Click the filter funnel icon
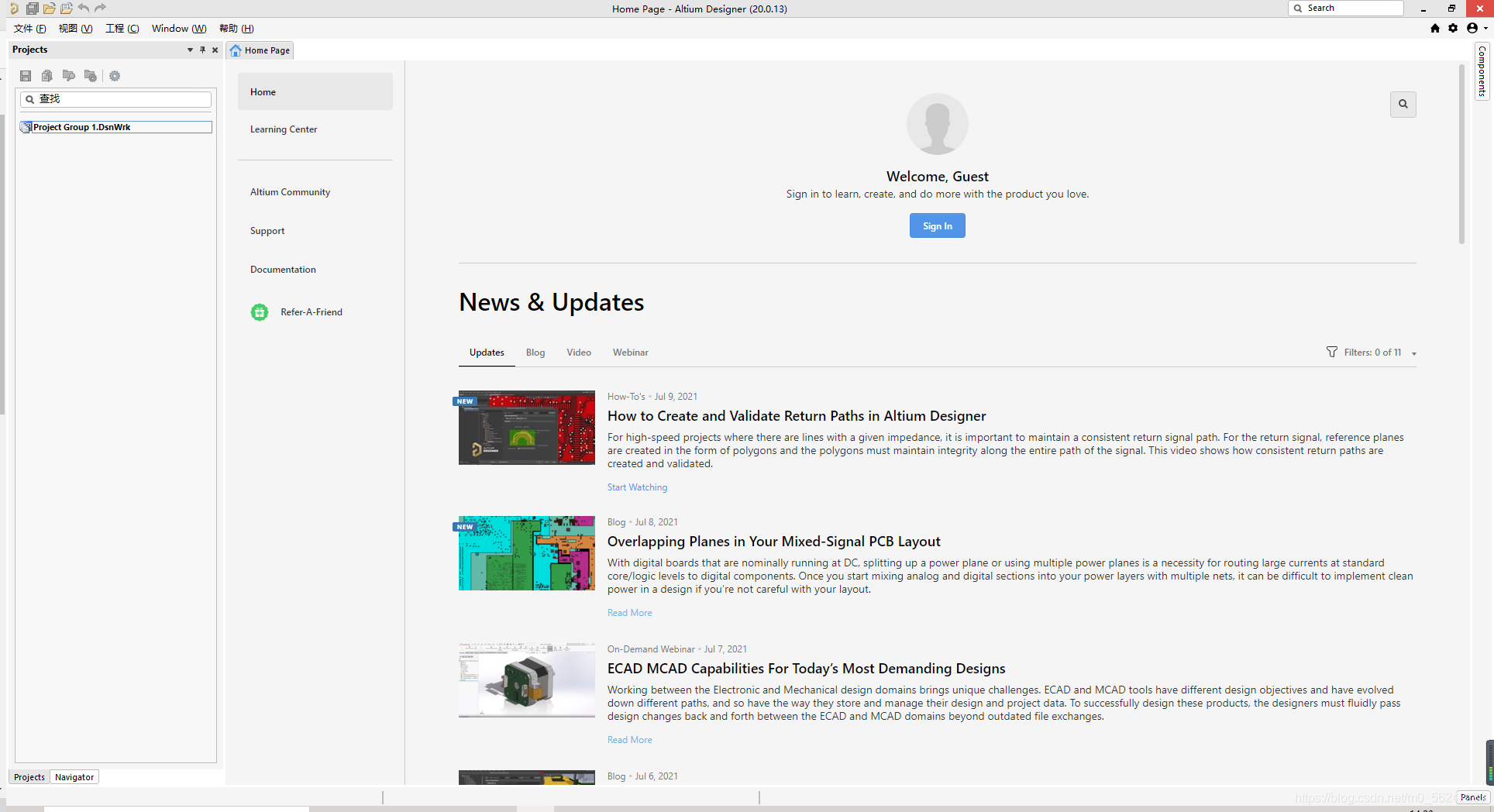This screenshot has width=1494, height=812. pos(1332,352)
